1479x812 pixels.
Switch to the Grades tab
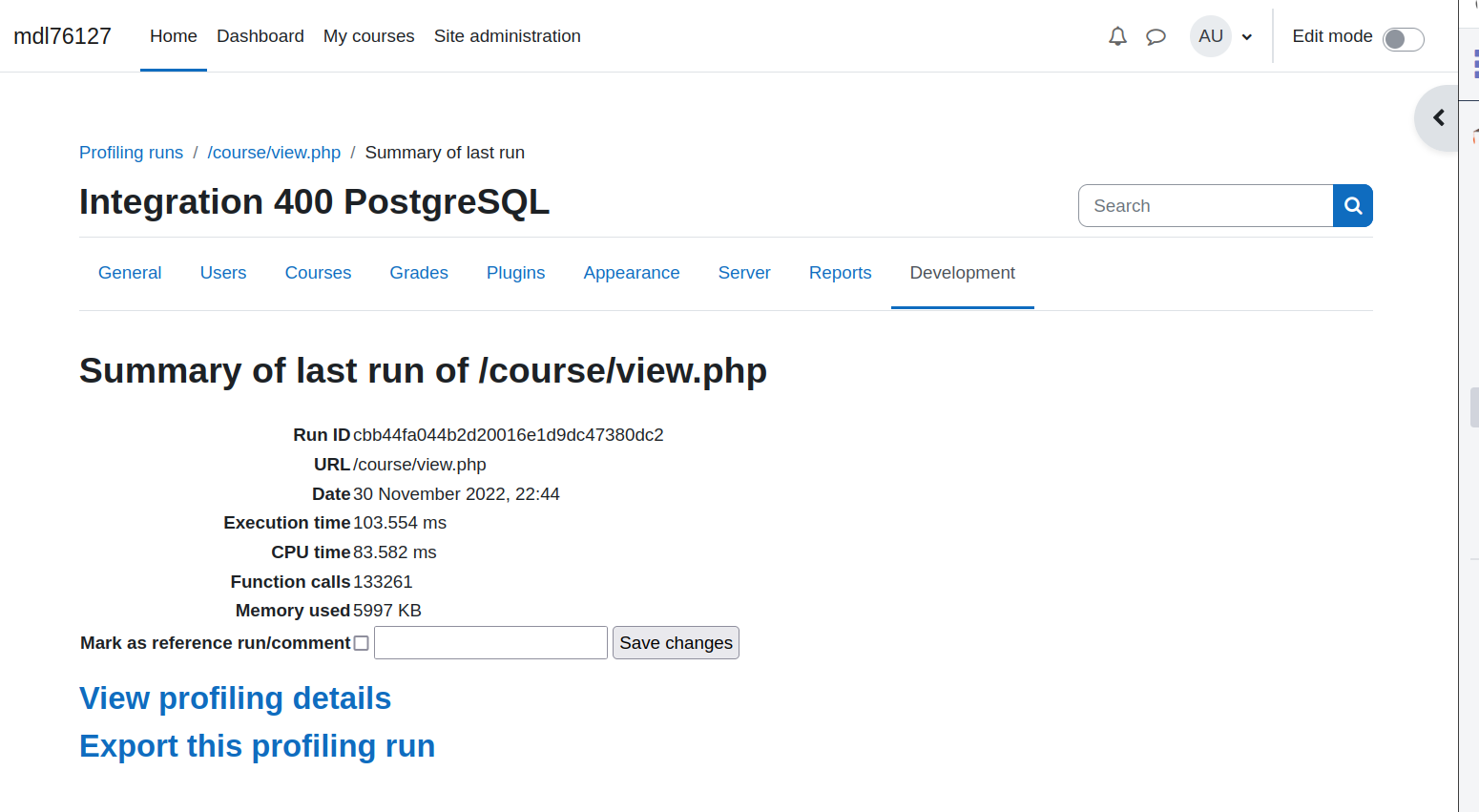(419, 273)
